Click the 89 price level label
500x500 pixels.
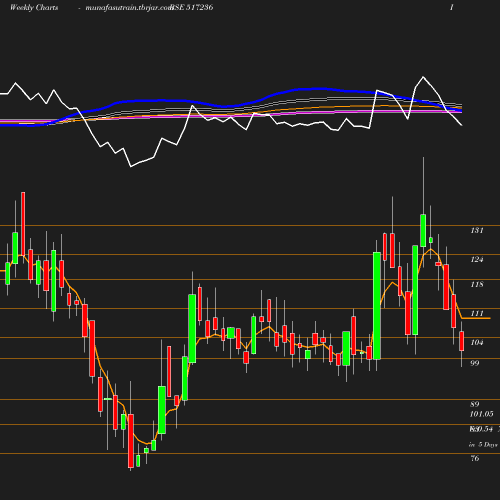click(x=475, y=404)
